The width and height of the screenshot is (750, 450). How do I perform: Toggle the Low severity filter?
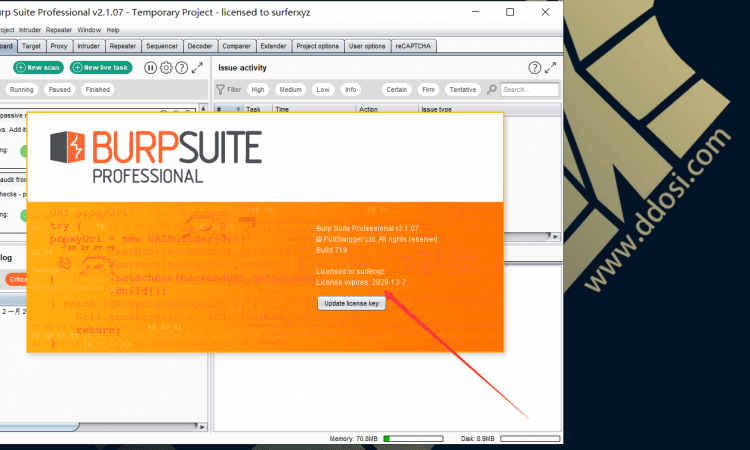point(323,89)
